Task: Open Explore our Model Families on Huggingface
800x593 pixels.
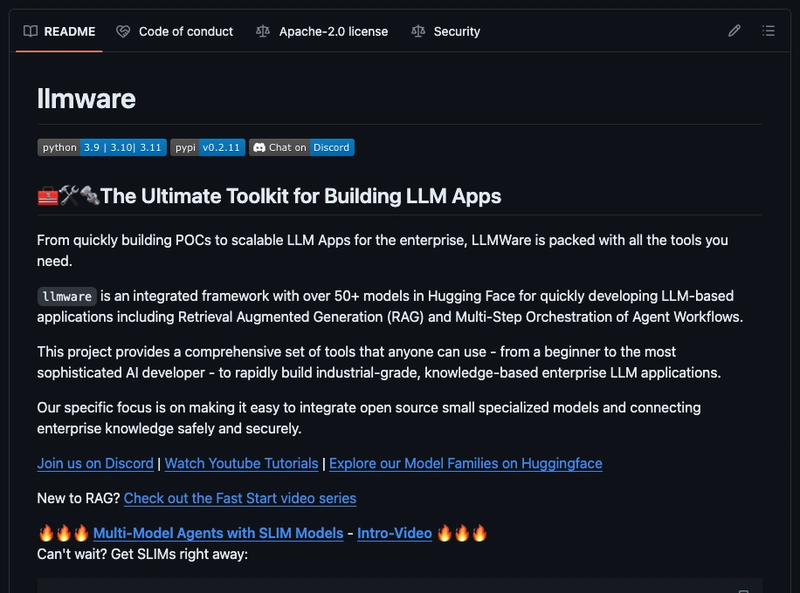Action: [466, 463]
